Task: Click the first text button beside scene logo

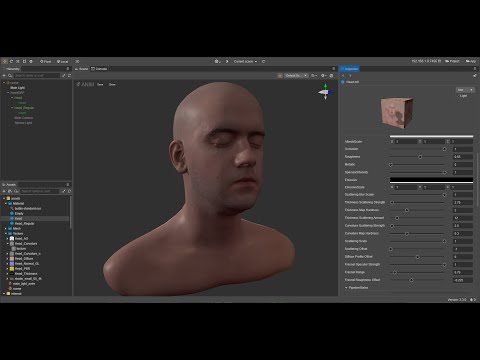Action: click(x=100, y=84)
